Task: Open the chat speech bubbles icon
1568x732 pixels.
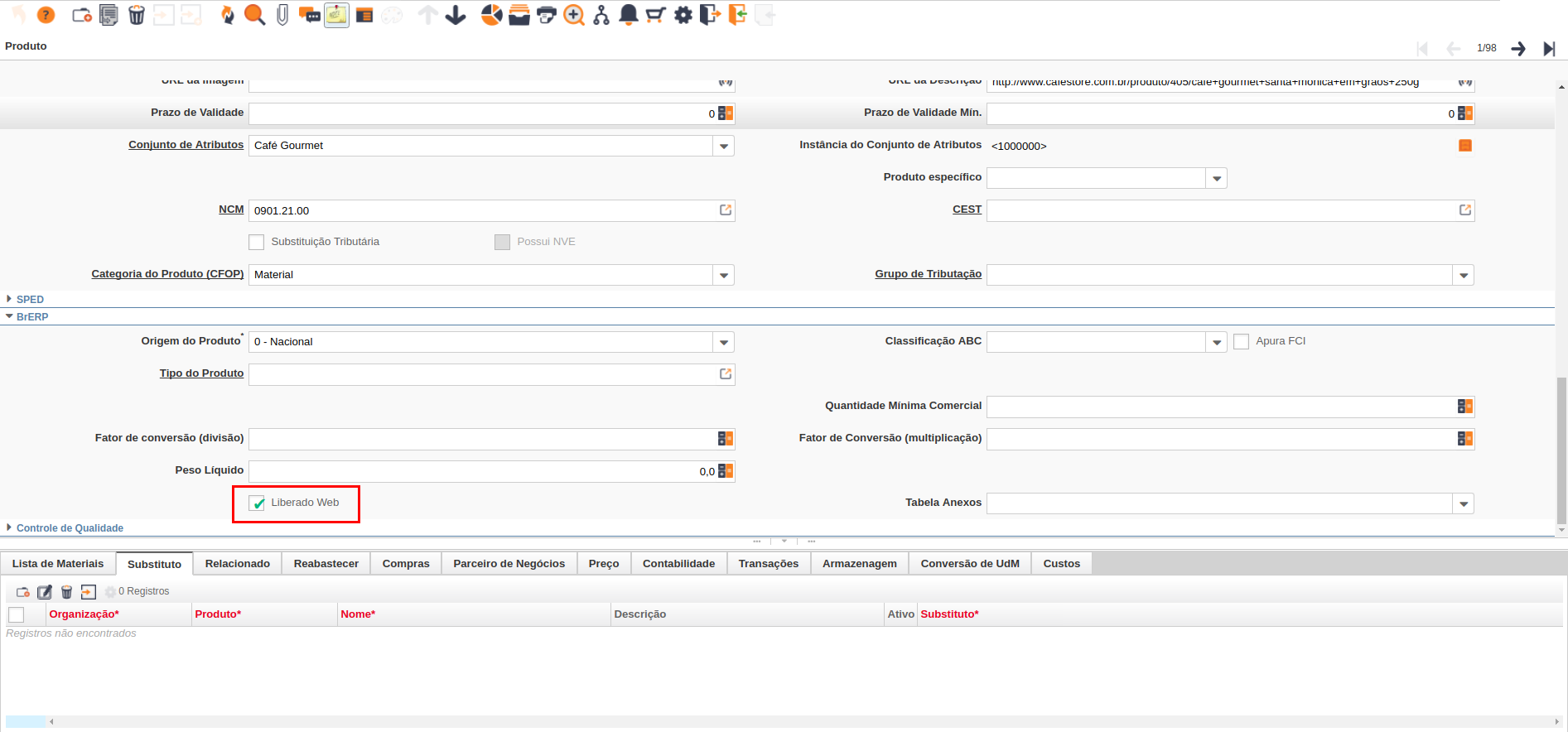Action: [x=310, y=15]
